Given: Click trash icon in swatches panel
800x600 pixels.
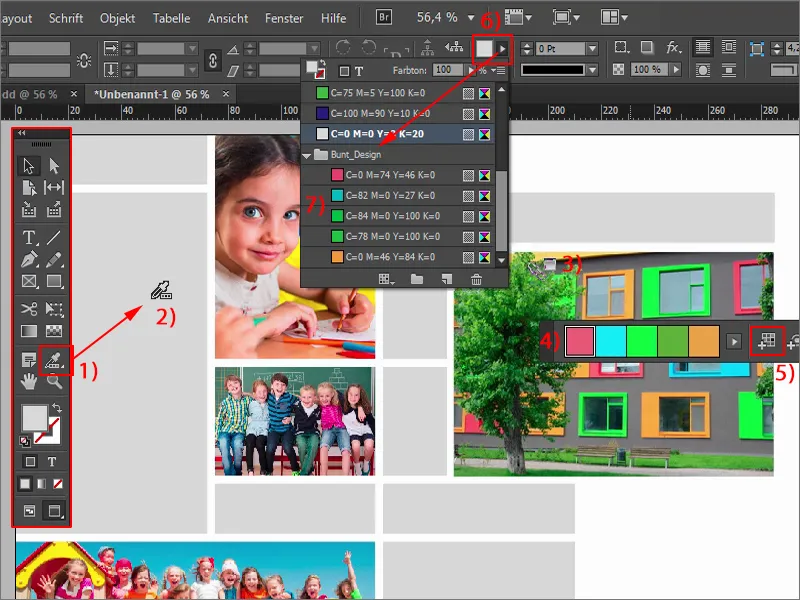Looking at the screenshot, I should pos(476,279).
